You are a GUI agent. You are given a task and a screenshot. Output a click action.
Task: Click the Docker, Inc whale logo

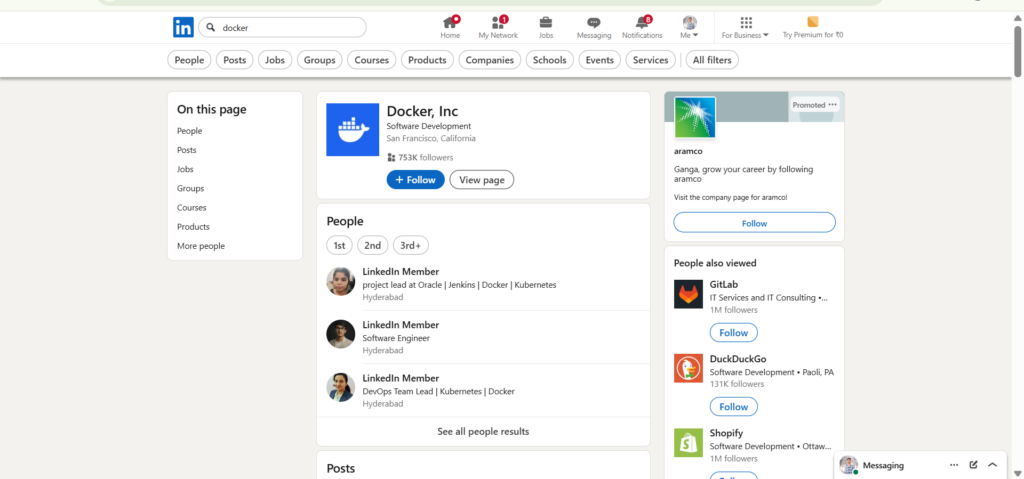(352, 129)
